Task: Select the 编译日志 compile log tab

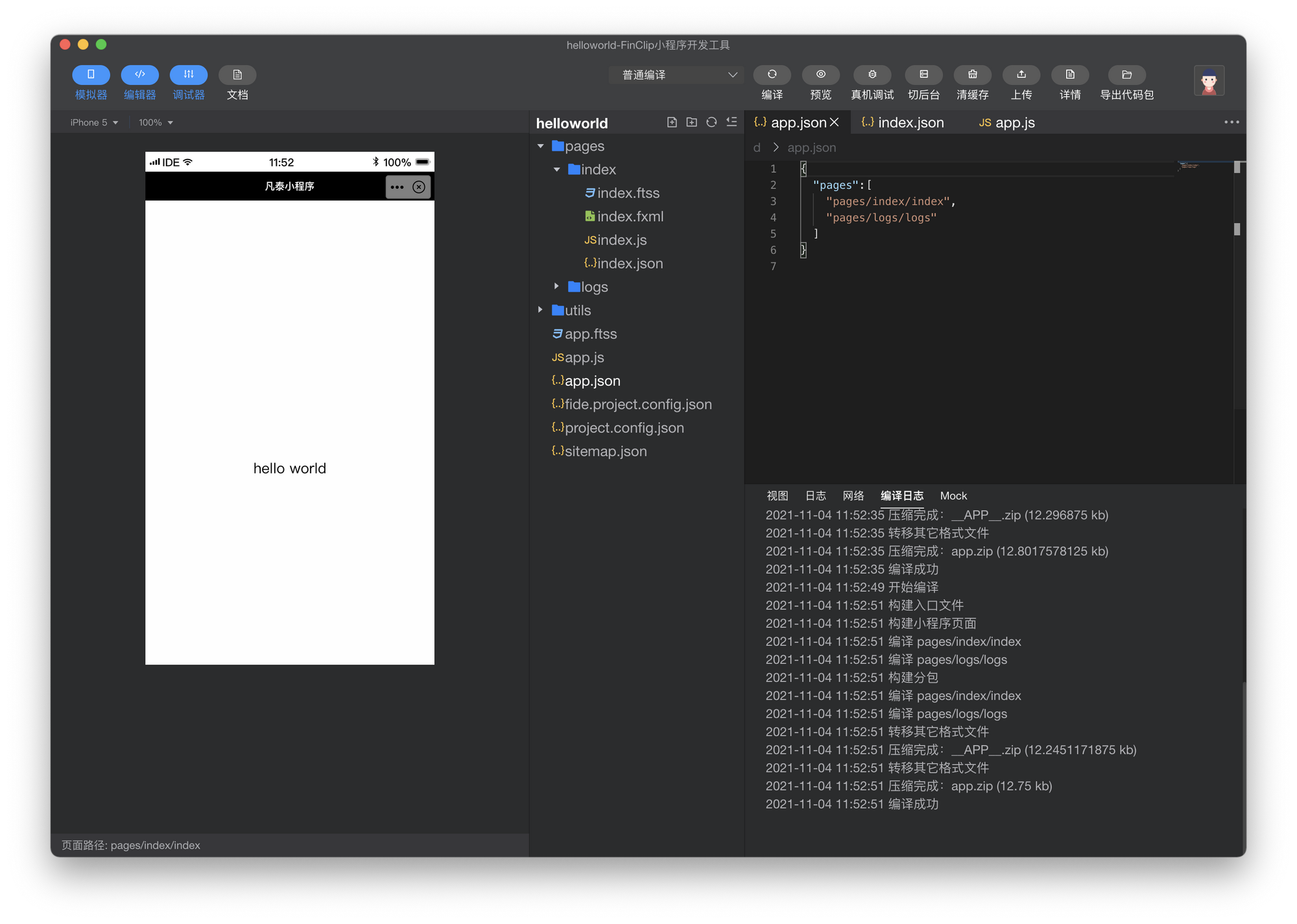Action: click(x=901, y=496)
